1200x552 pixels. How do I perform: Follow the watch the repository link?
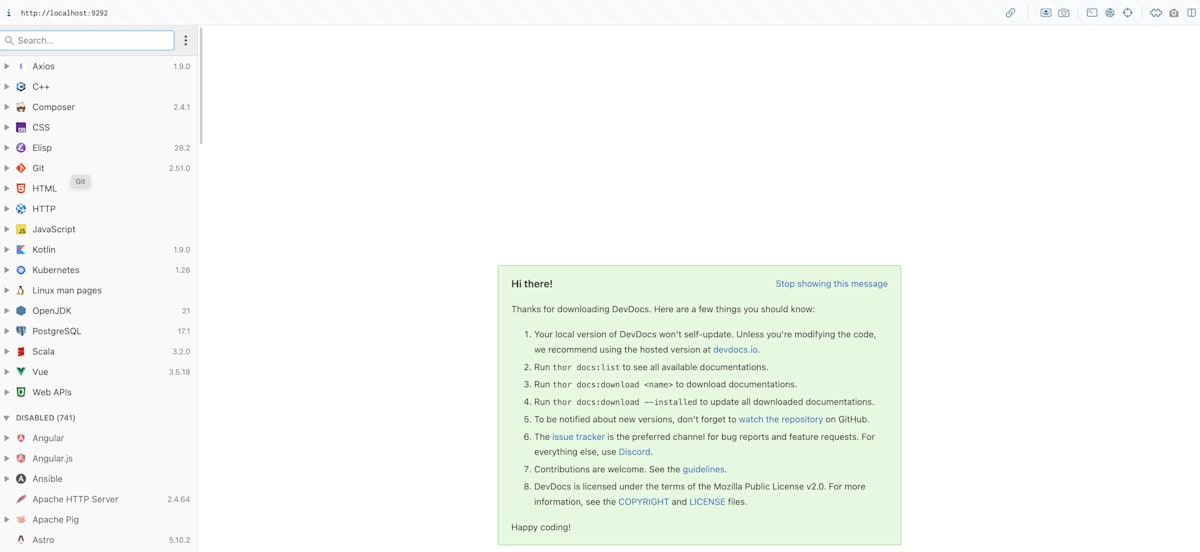[x=780, y=420]
